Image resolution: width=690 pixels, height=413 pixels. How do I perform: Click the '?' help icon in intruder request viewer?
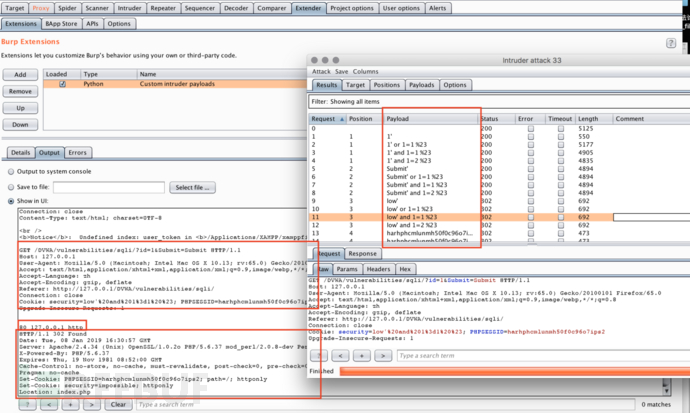click(x=321, y=355)
